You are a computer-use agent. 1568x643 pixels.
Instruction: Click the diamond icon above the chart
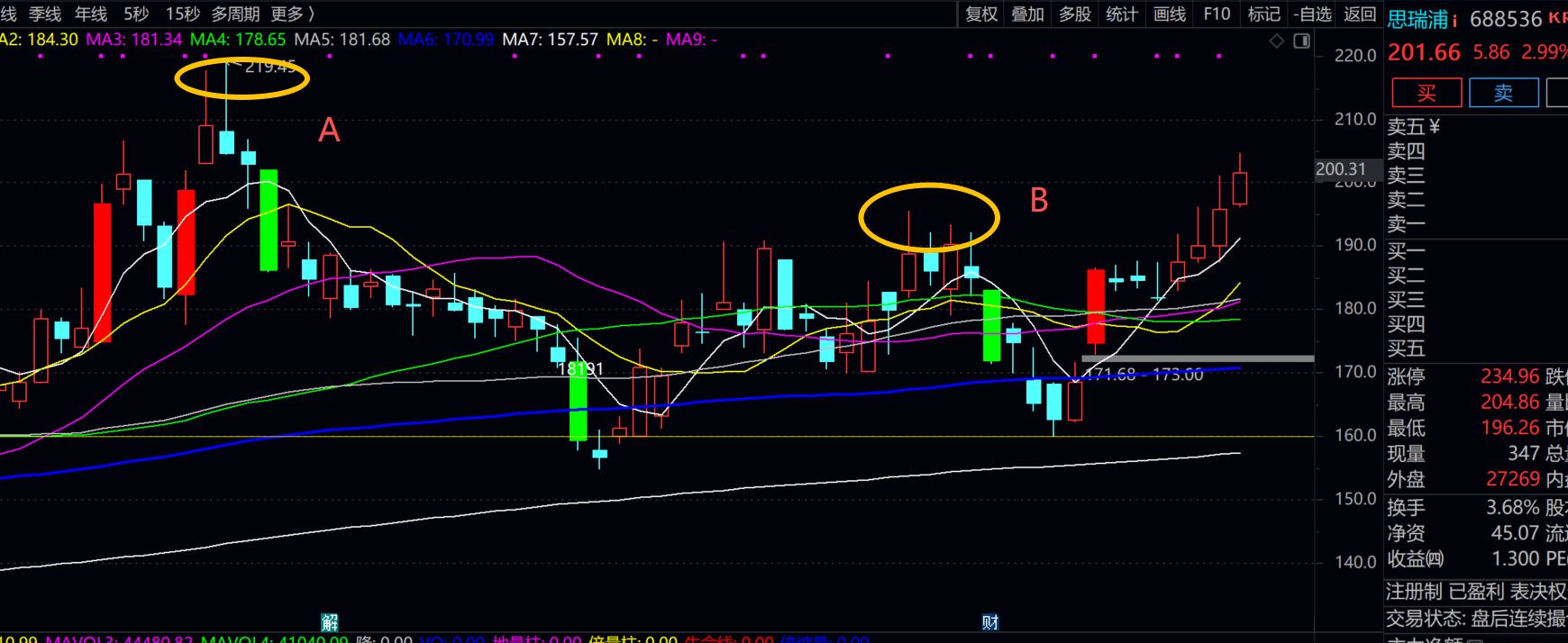tap(1277, 41)
